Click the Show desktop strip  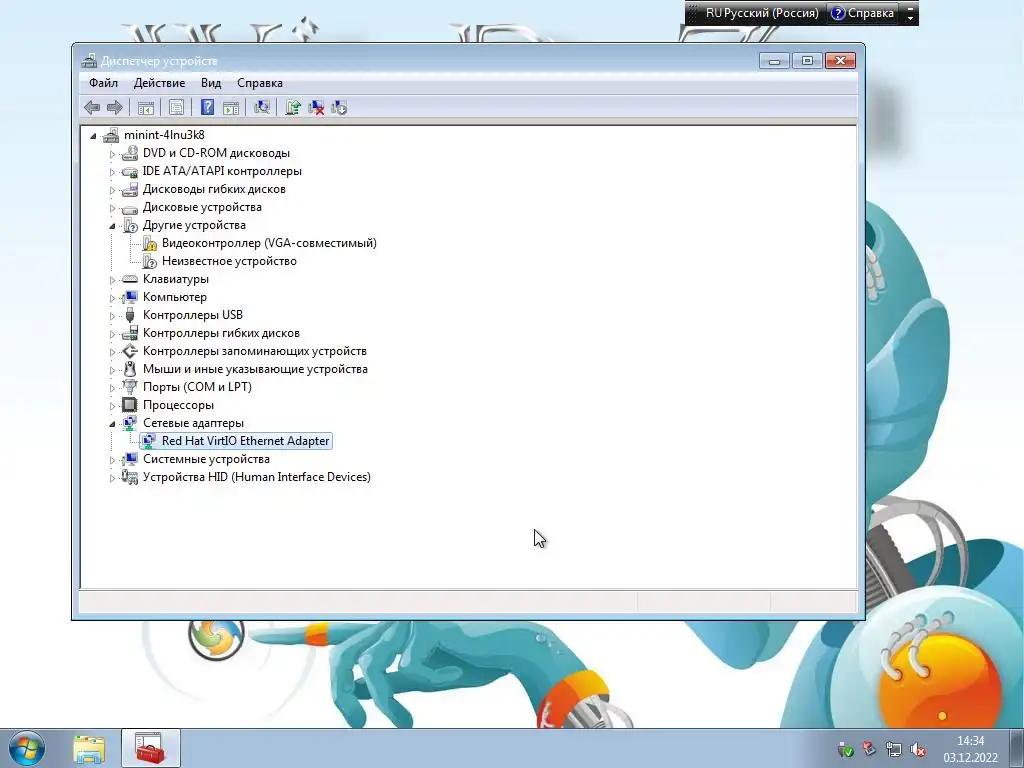pos(1017,749)
